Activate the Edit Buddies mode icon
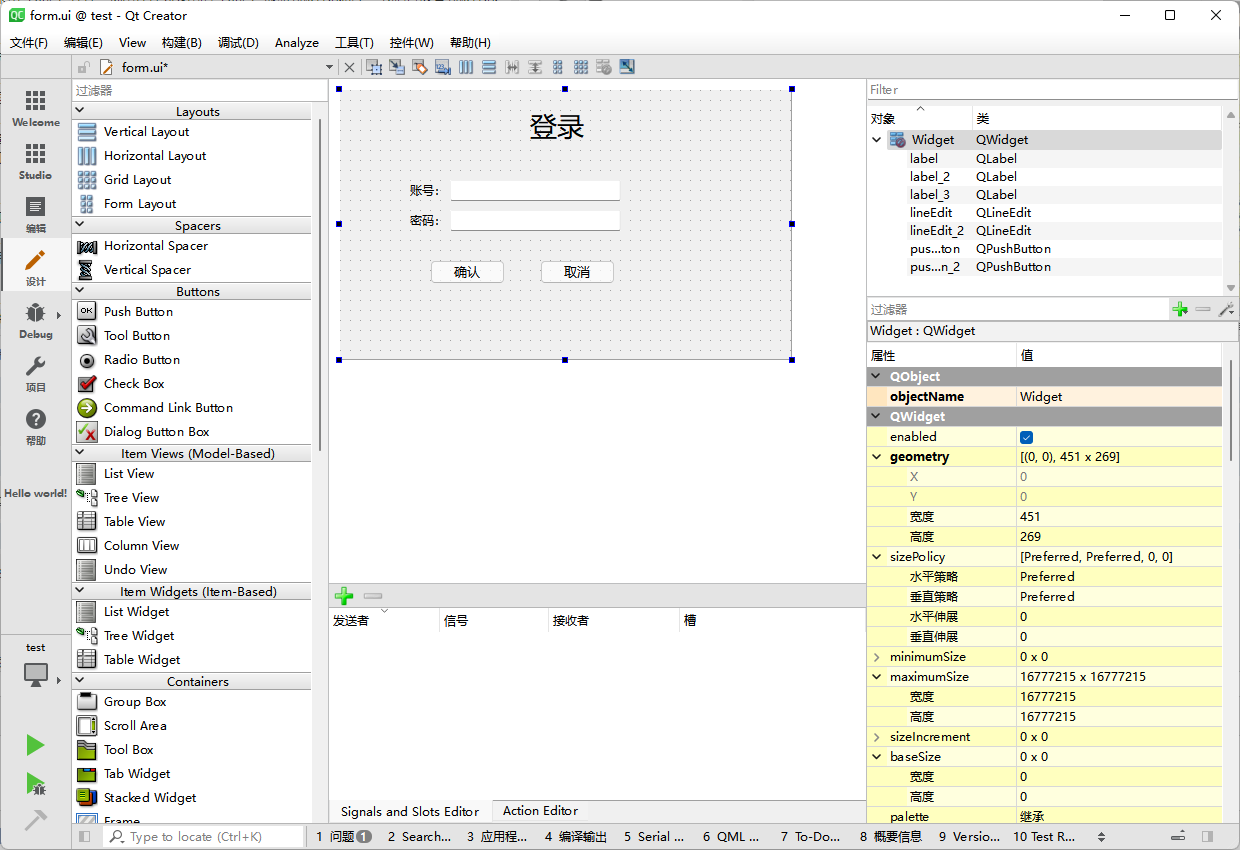Image resolution: width=1240 pixels, height=850 pixels. pos(420,67)
